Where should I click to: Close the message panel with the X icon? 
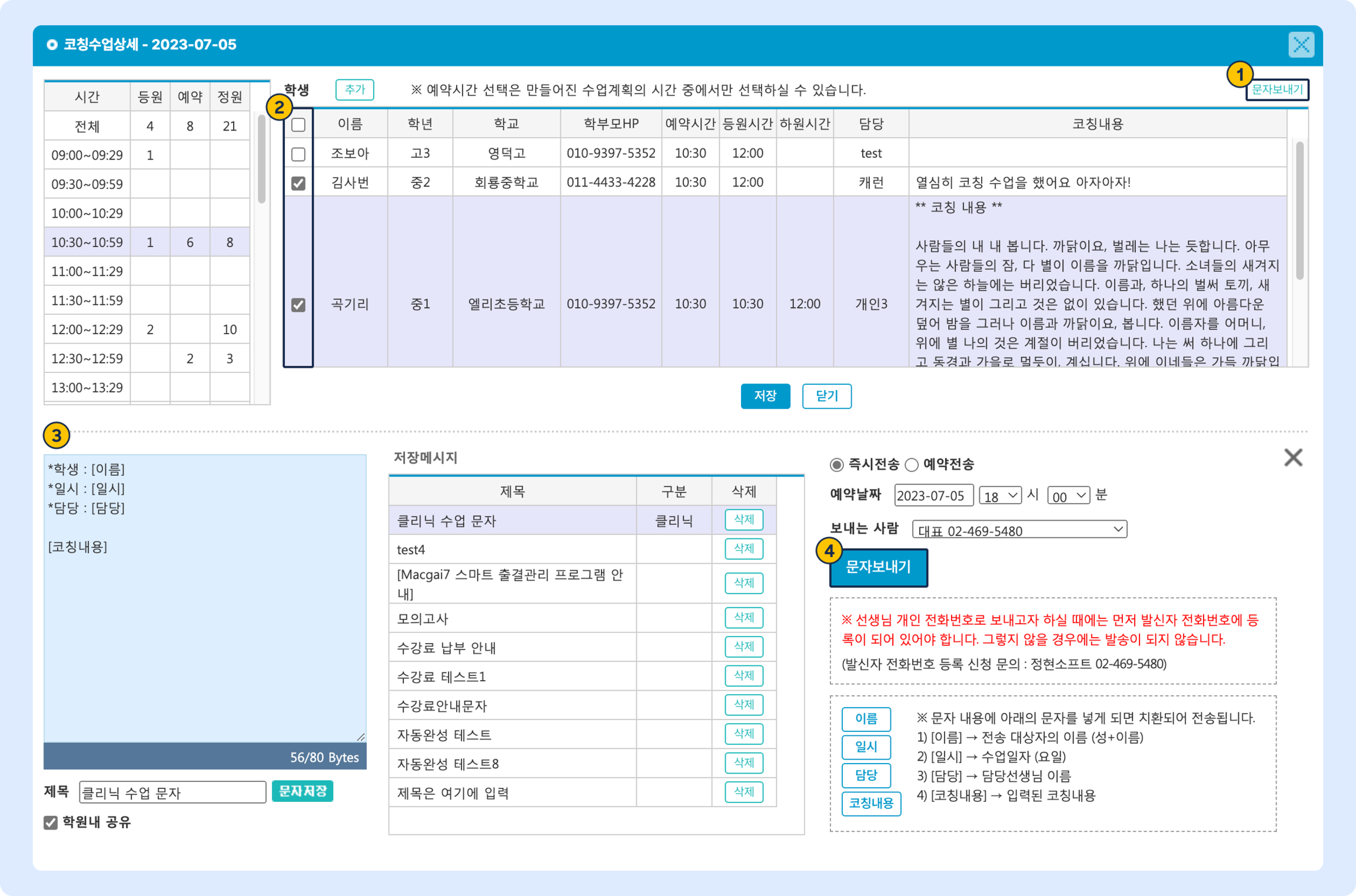tap(1292, 457)
